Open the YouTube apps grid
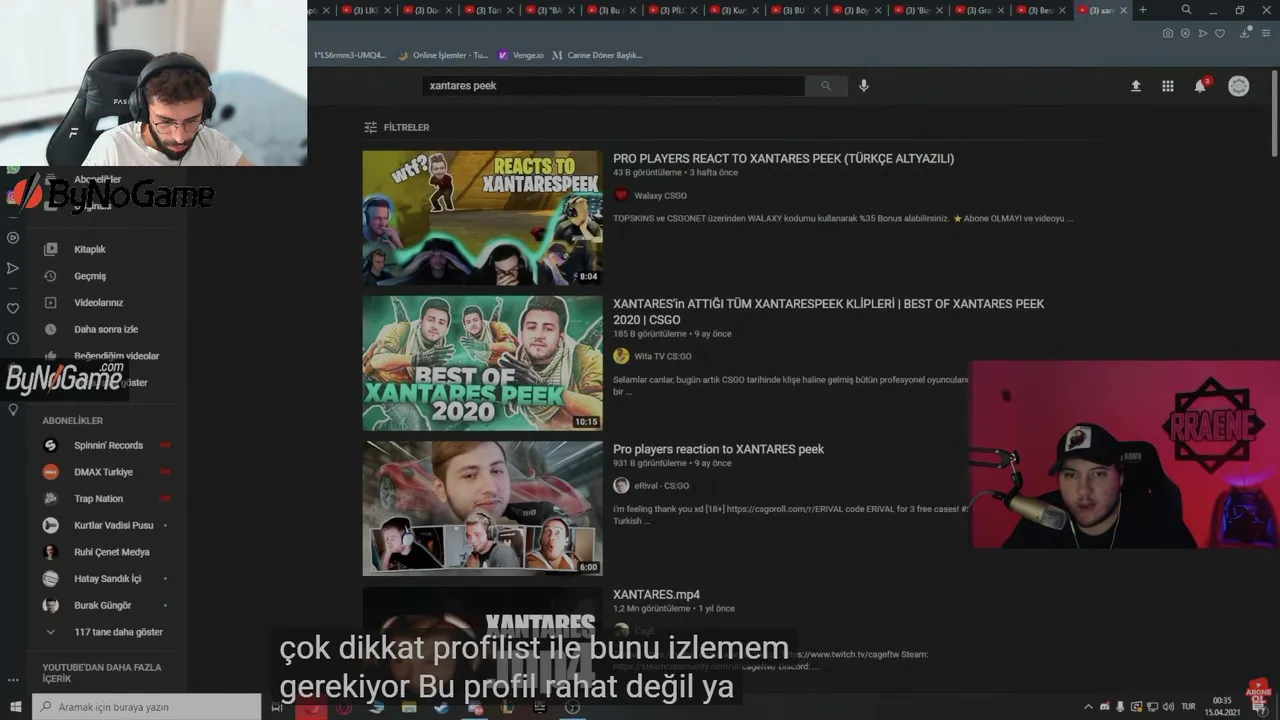The width and height of the screenshot is (1280, 720). [x=1168, y=86]
